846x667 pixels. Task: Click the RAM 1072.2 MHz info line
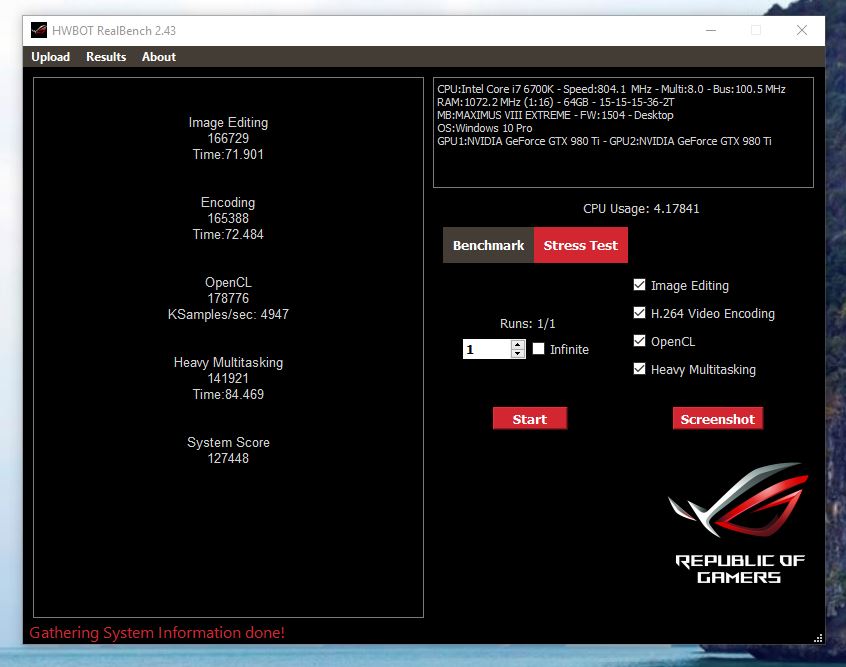click(556, 102)
